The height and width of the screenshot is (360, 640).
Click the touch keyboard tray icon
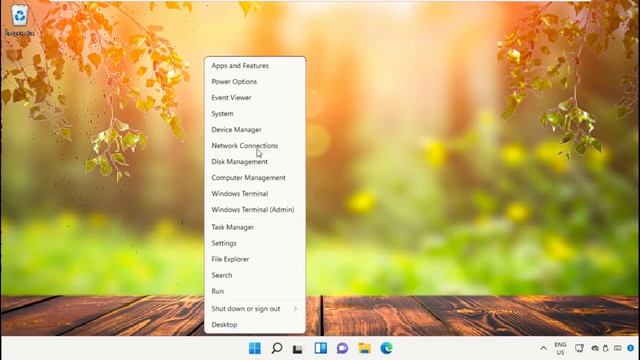point(618,348)
